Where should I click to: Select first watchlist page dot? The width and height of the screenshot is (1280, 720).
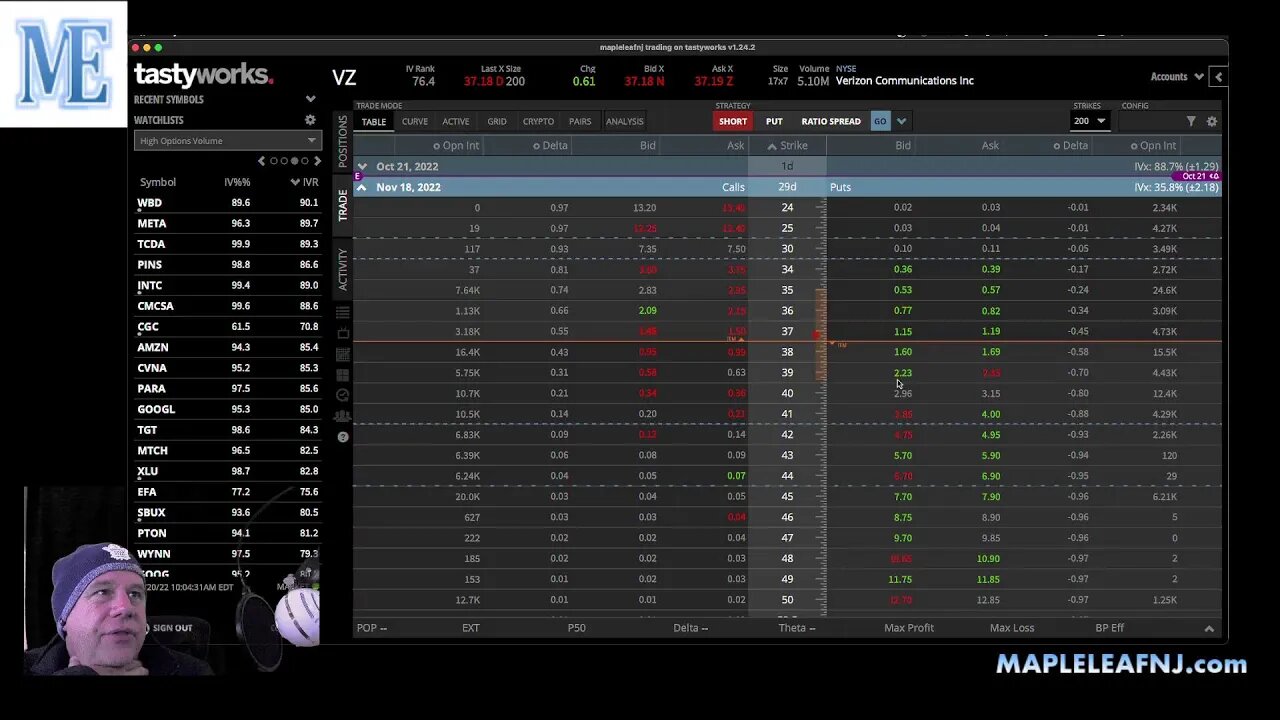[273, 161]
